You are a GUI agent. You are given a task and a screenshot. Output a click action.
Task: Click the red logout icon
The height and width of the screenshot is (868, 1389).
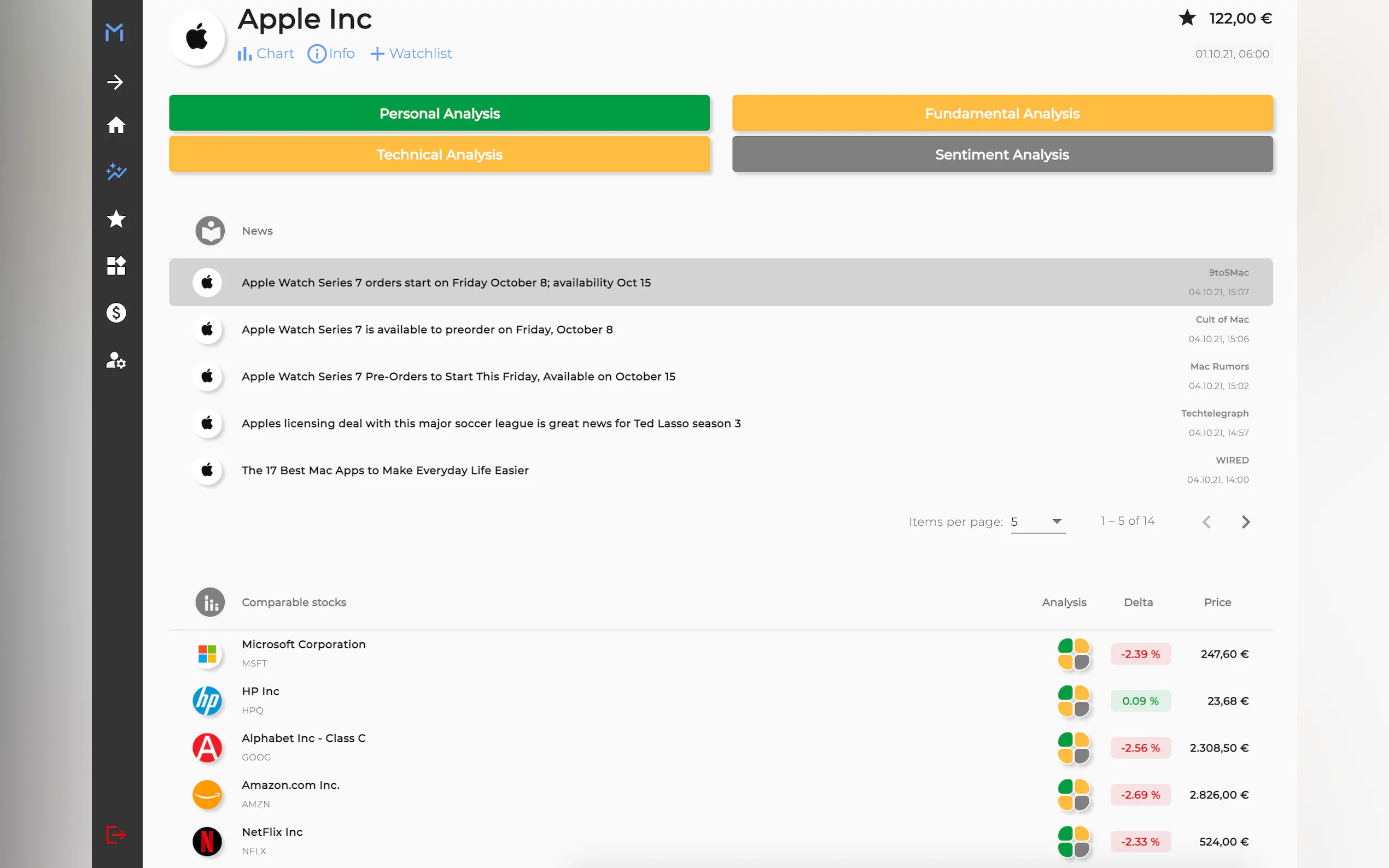(x=116, y=834)
